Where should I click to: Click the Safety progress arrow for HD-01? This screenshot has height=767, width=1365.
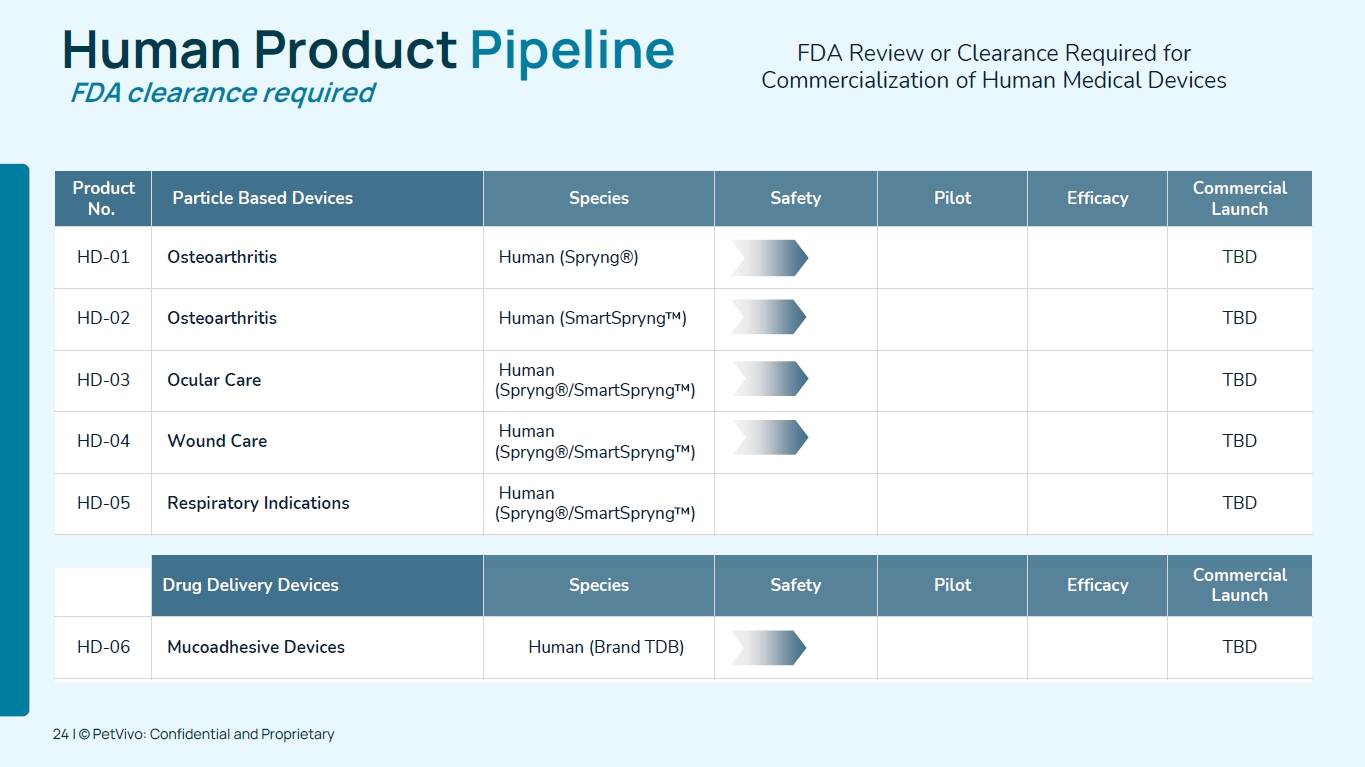tap(769, 258)
